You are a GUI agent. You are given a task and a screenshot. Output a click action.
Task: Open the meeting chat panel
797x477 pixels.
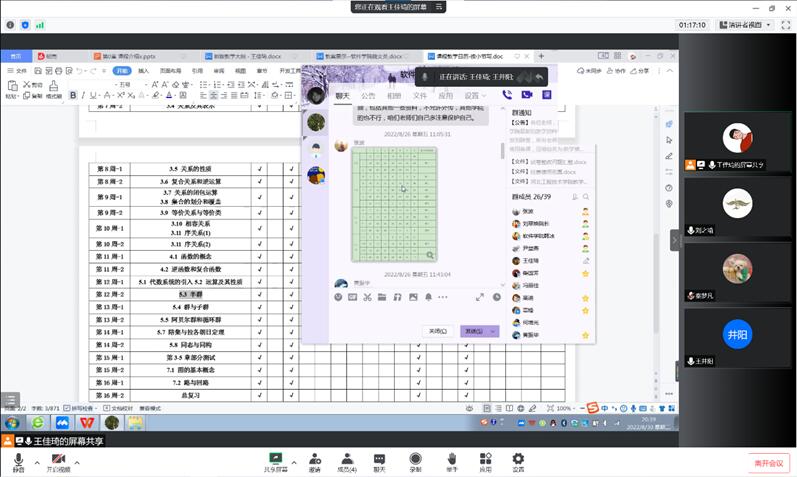tap(380, 460)
